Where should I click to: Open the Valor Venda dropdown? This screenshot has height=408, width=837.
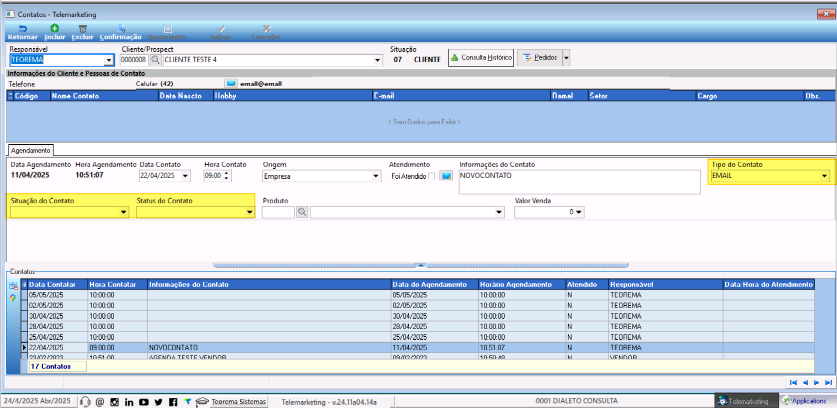click(579, 212)
